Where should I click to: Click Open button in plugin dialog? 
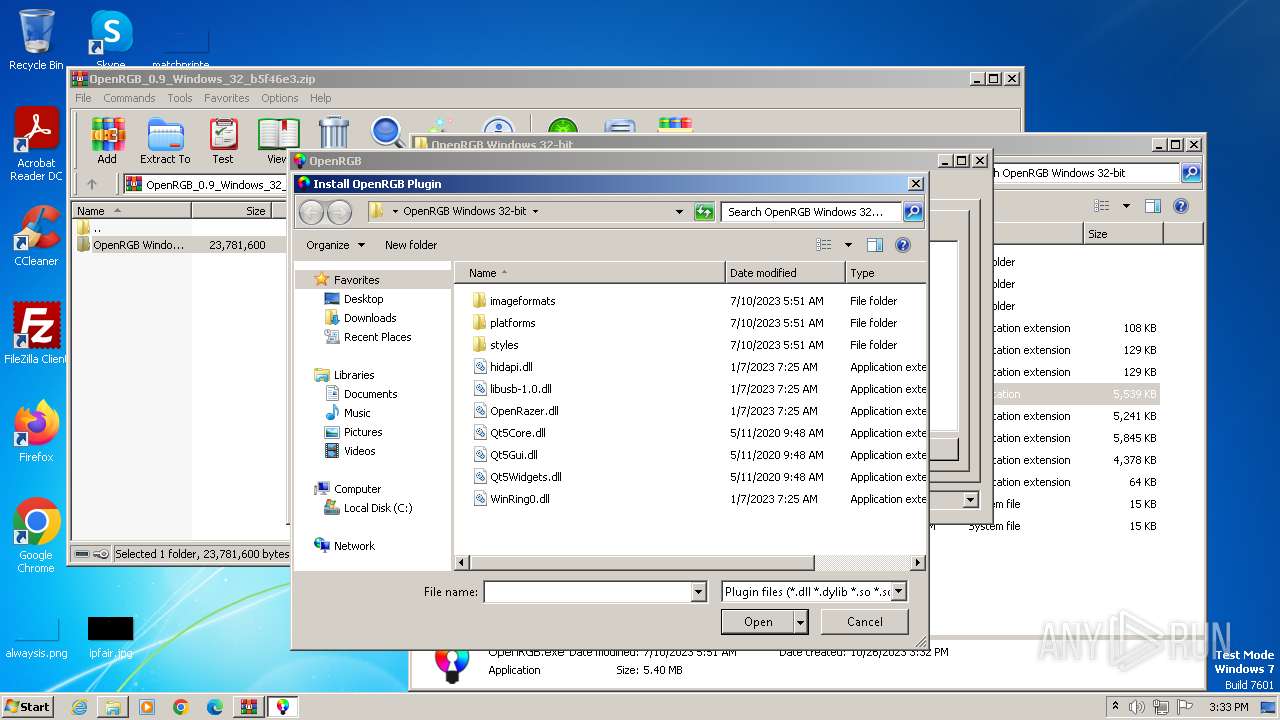tap(758, 622)
